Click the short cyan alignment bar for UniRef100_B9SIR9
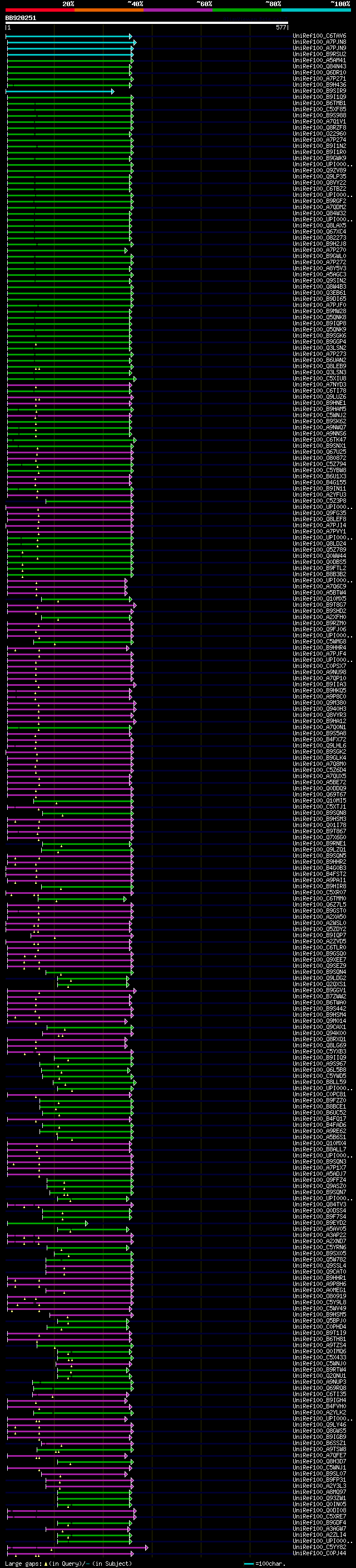Image resolution: width=356 pixels, height=1568 pixels. click(60, 91)
